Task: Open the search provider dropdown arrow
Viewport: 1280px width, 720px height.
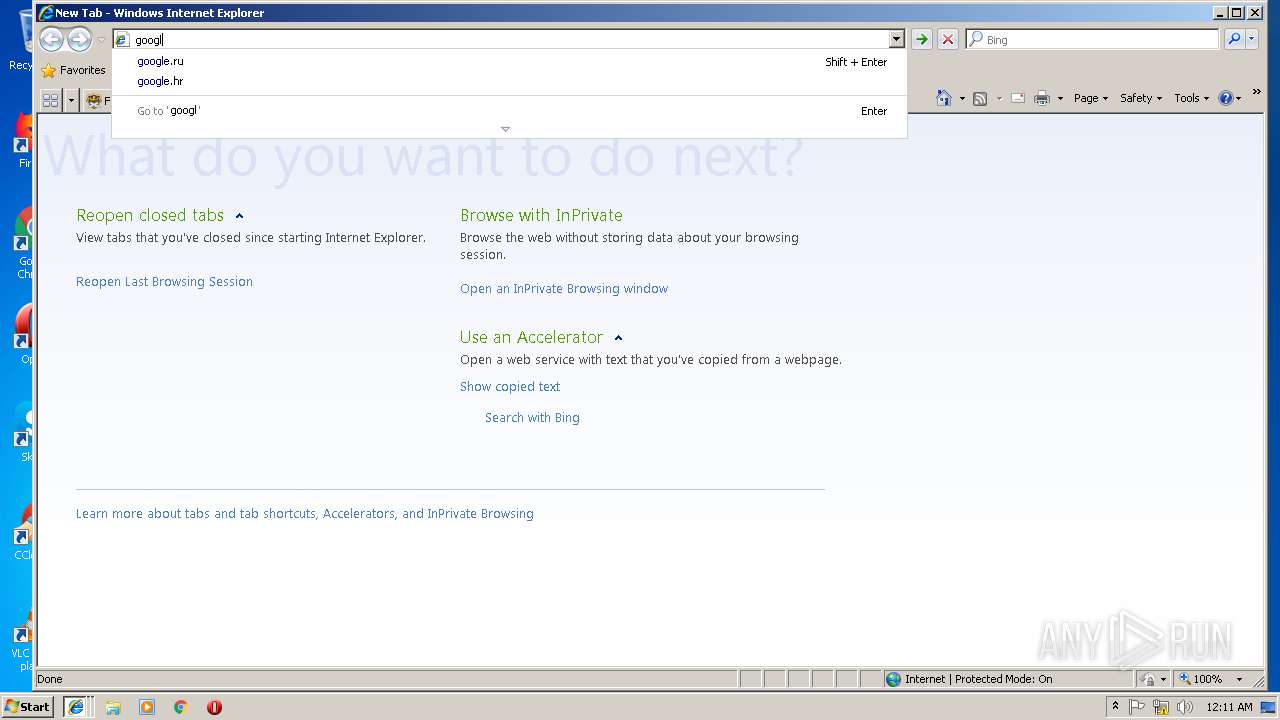Action: pyautogui.click(x=1251, y=39)
